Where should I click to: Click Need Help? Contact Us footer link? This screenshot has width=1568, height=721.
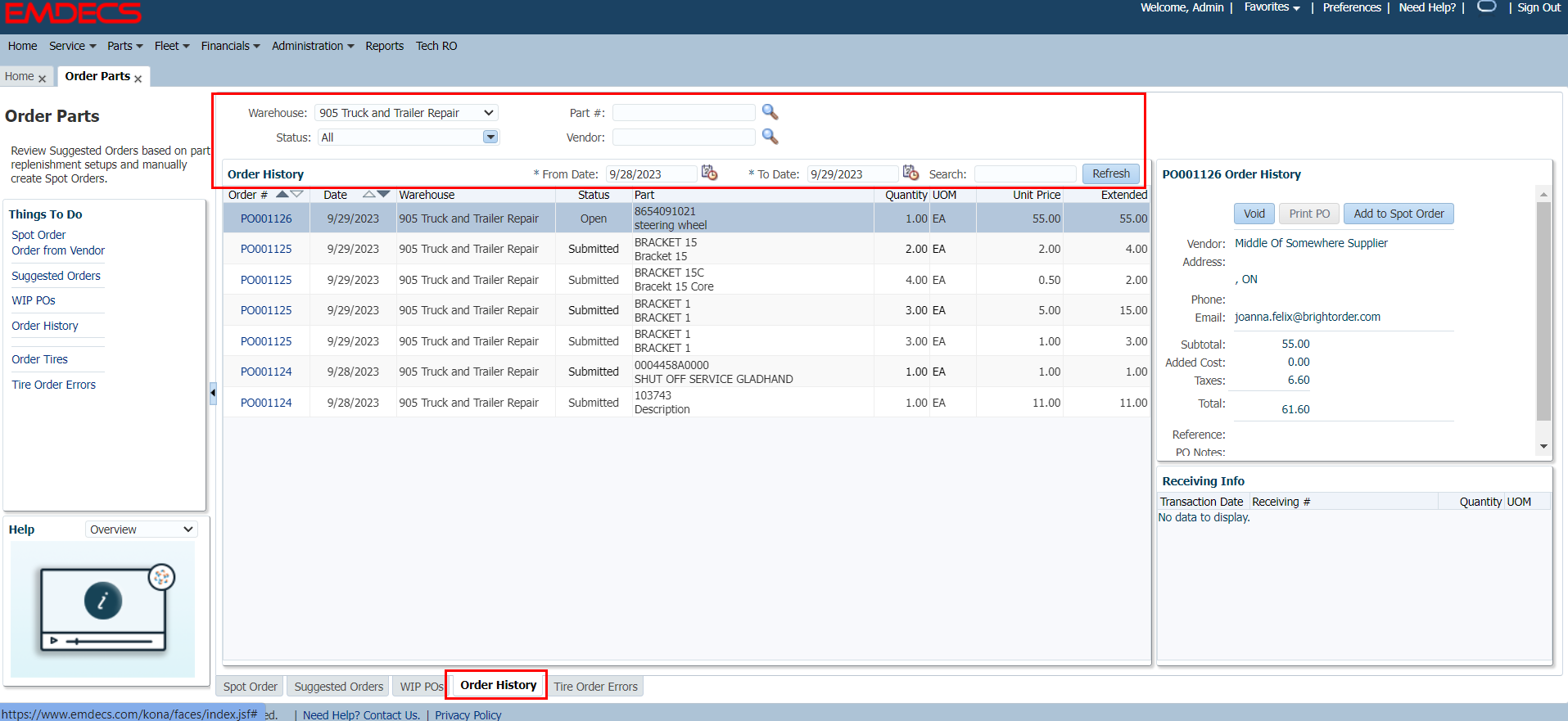click(x=361, y=714)
